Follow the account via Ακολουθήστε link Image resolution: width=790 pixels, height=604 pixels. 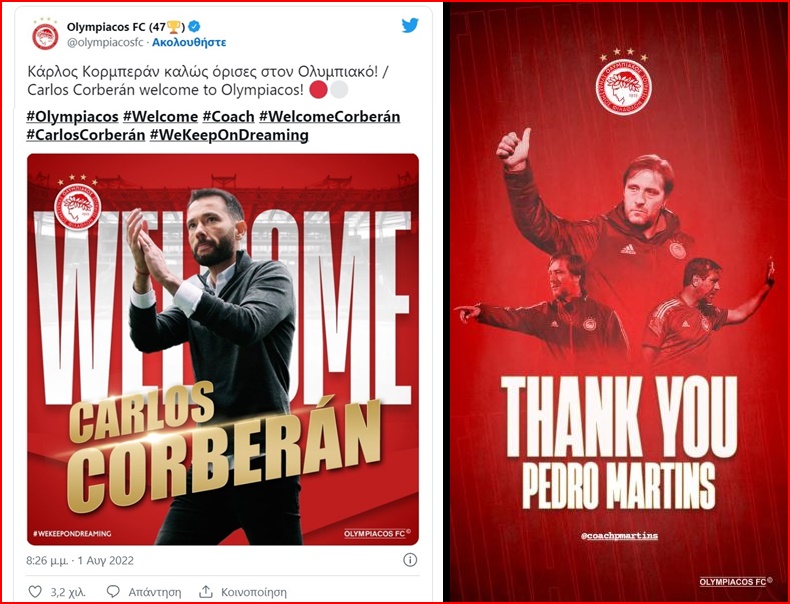tap(189, 42)
